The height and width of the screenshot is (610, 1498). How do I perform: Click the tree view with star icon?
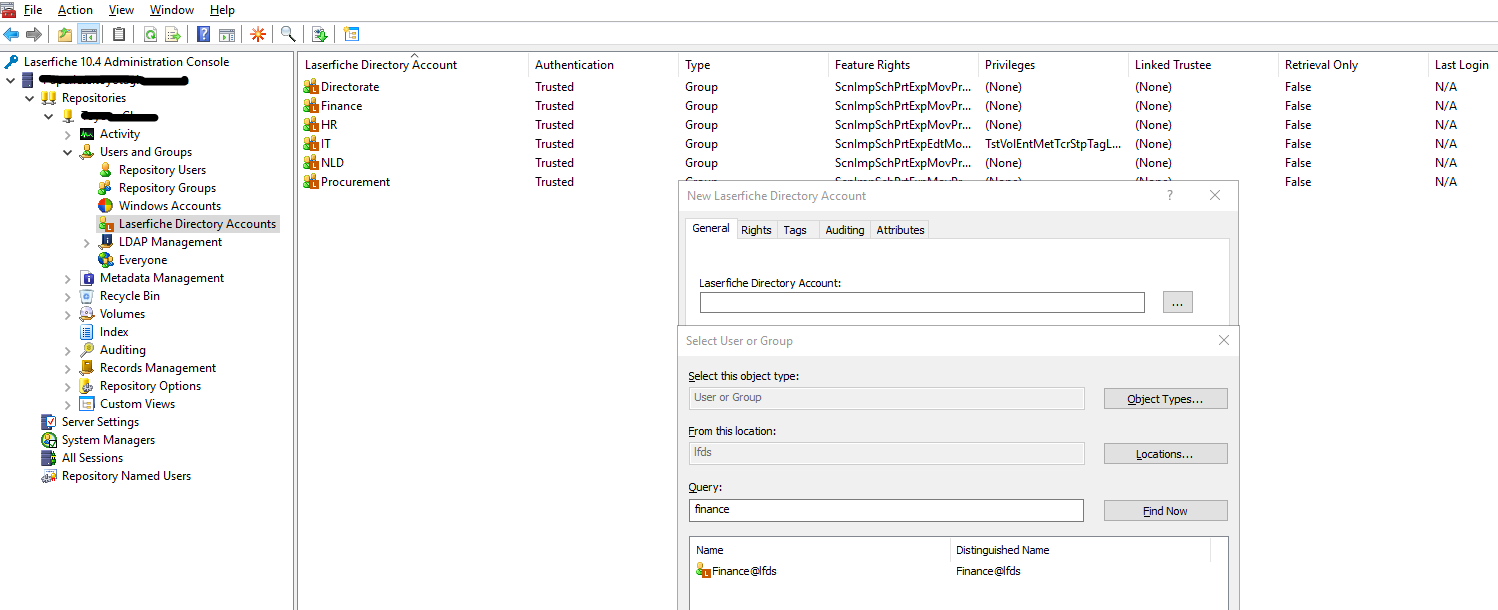(x=351, y=35)
